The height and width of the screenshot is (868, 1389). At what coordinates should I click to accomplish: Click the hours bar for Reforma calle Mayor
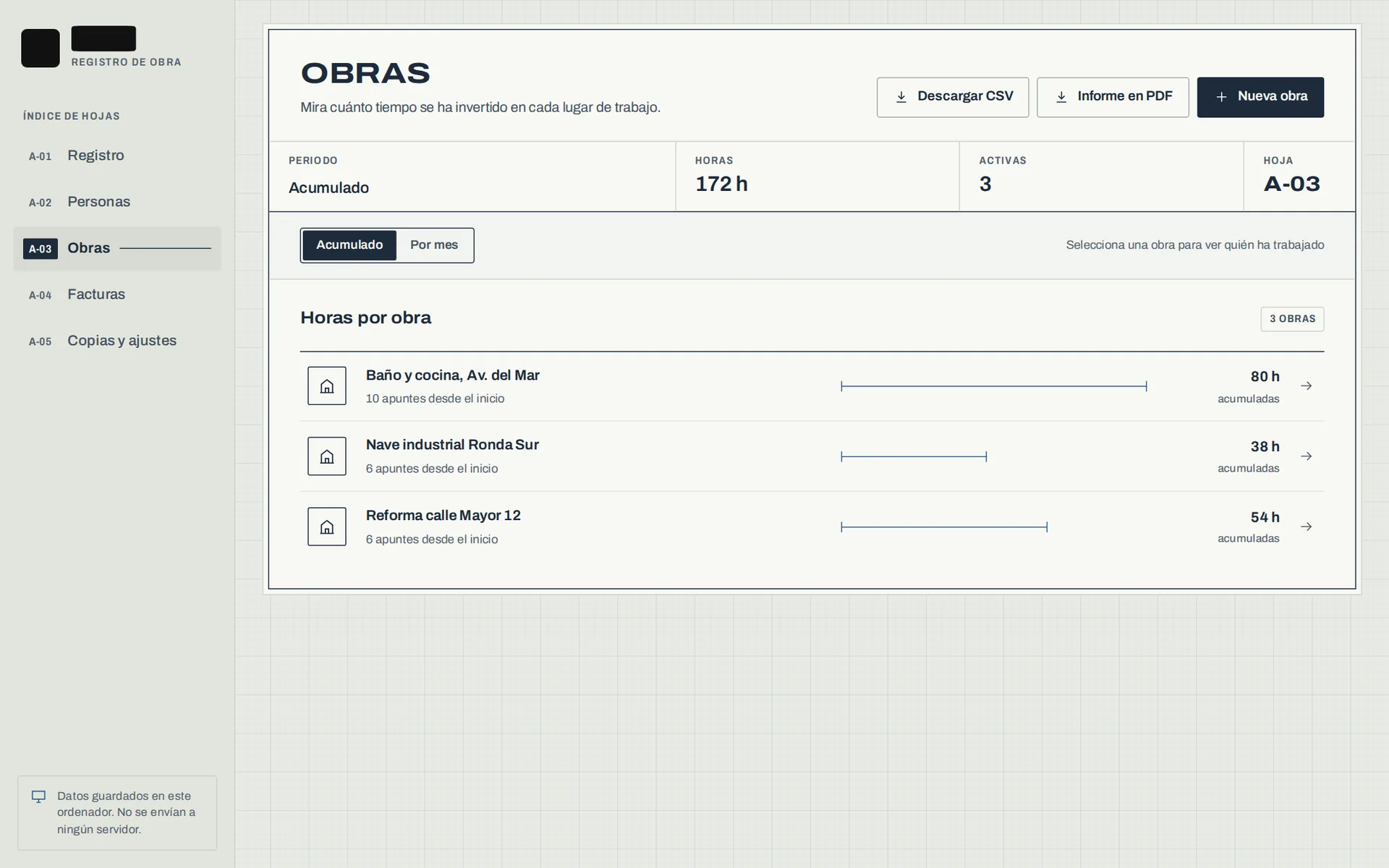(944, 527)
